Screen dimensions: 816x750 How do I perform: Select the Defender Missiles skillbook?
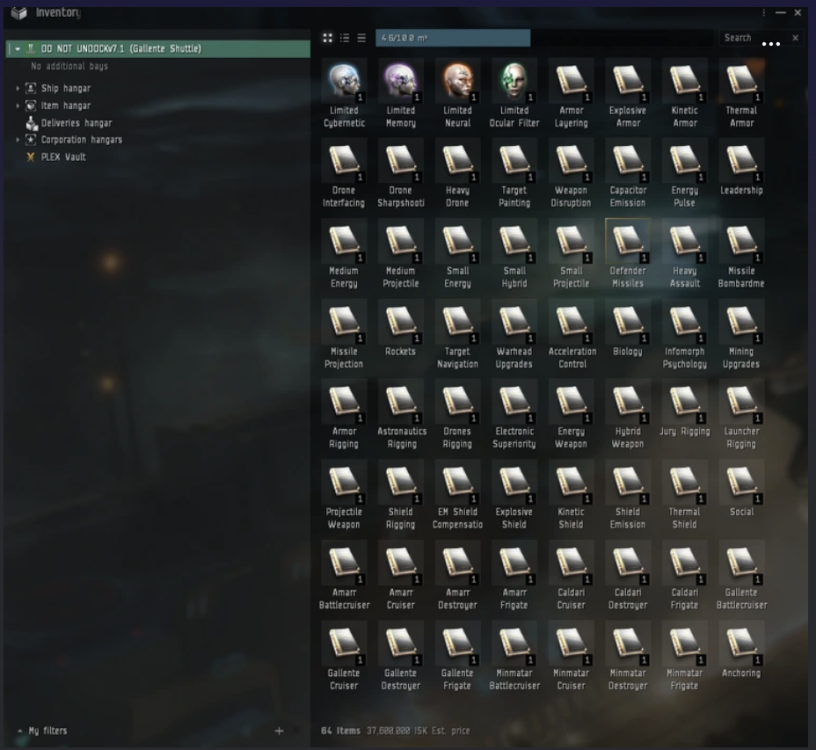coord(627,240)
